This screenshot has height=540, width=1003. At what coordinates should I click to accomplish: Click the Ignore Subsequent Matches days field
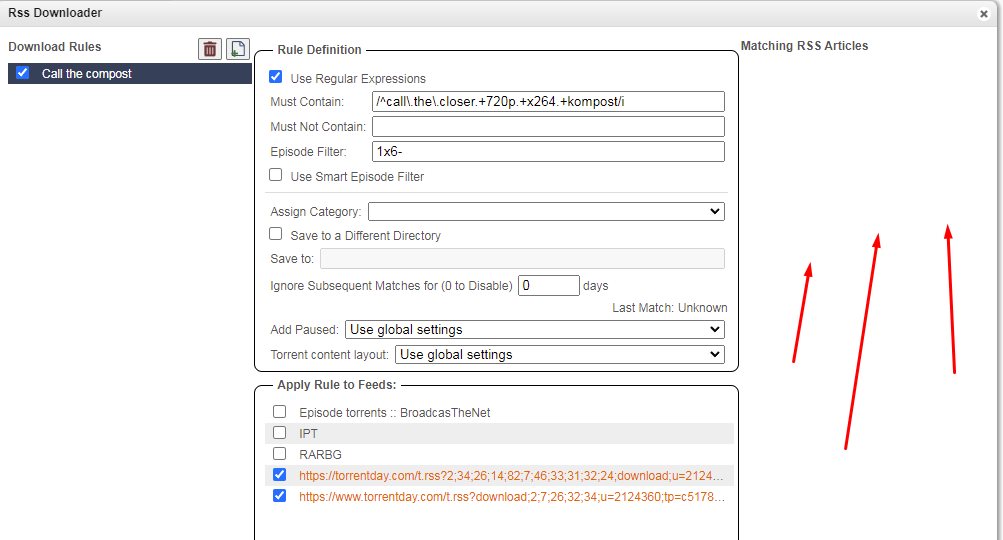tap(549, 285)
